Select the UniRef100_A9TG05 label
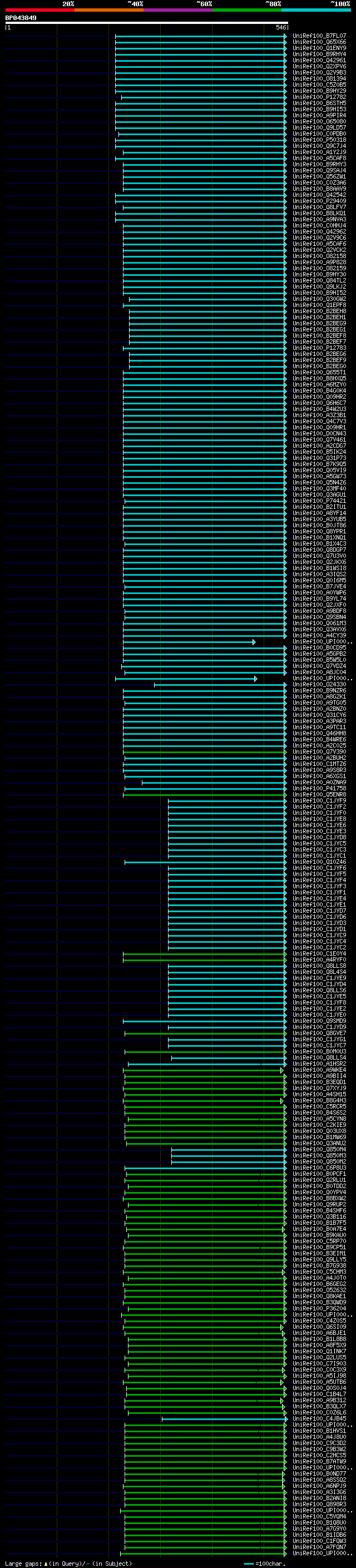The width and height of the screenshot is (356, 1568). click(319, 703)
